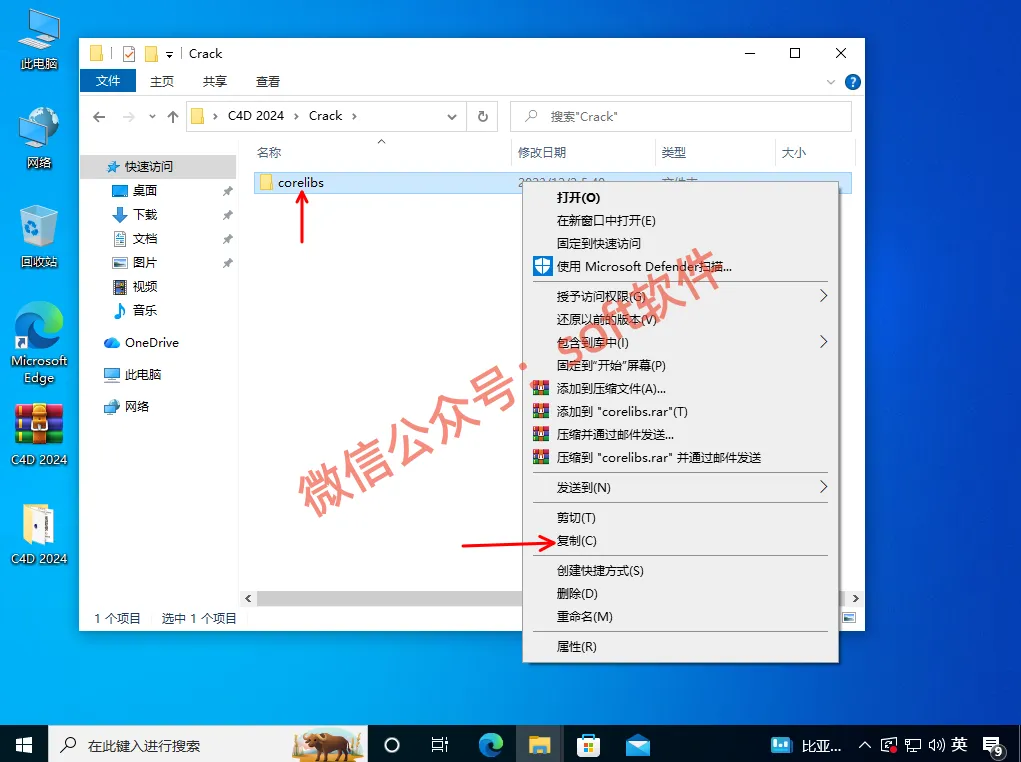Click Properties icon in quick access toolbar
Screen dimensions: 1021x762
[129, 53]
